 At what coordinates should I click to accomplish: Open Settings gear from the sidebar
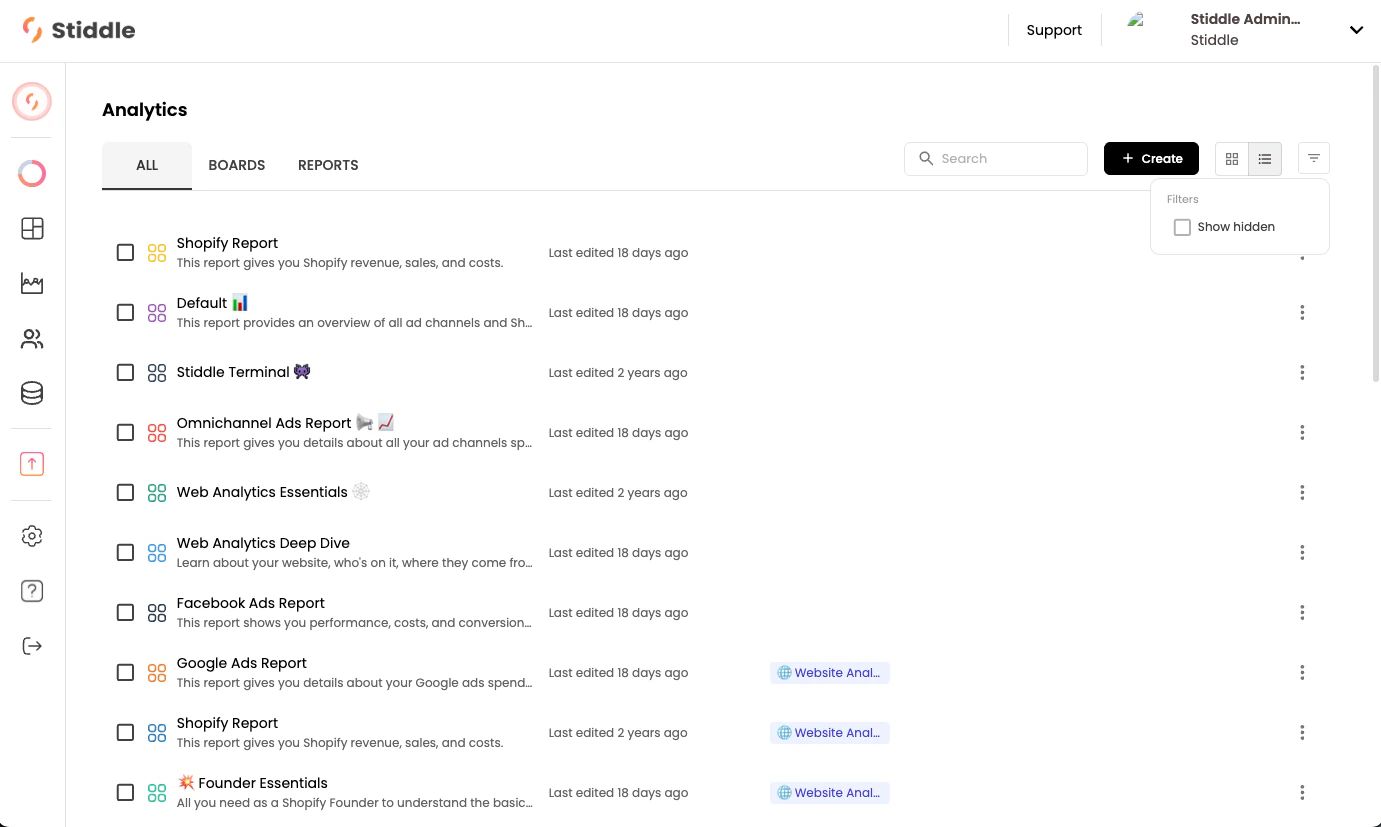coord(31,536)
